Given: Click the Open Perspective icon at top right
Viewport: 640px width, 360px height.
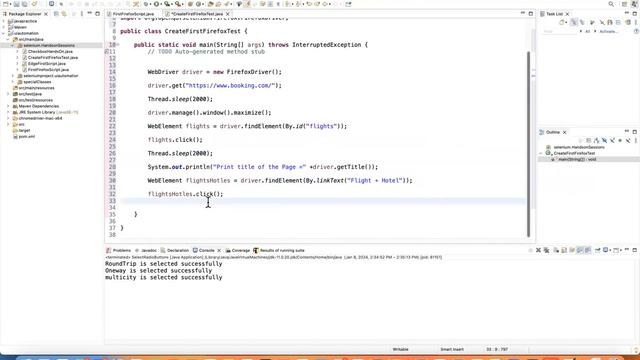Looking at the screenshot, I should point(624,4).
